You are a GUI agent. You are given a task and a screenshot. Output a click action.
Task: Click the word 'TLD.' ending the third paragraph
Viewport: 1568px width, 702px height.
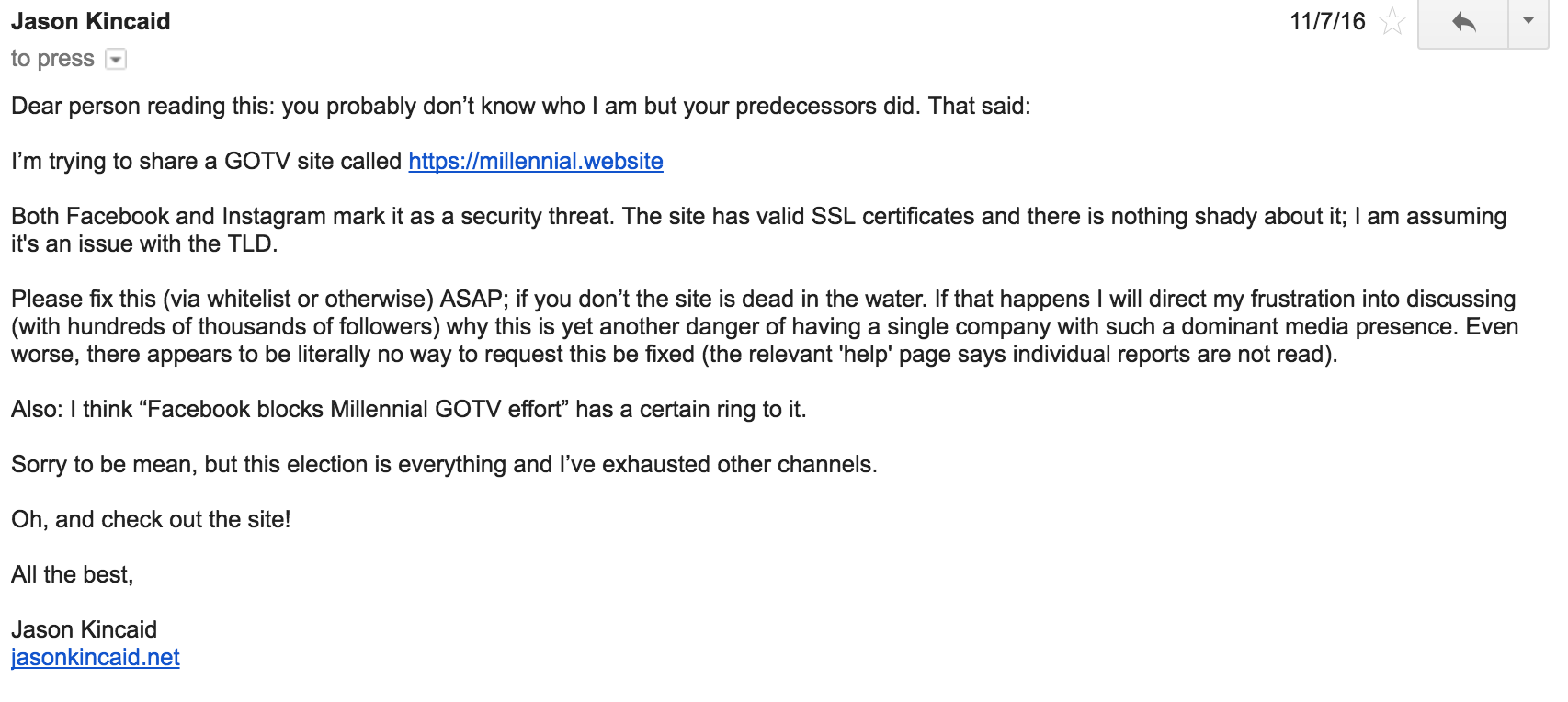point(253,243)
